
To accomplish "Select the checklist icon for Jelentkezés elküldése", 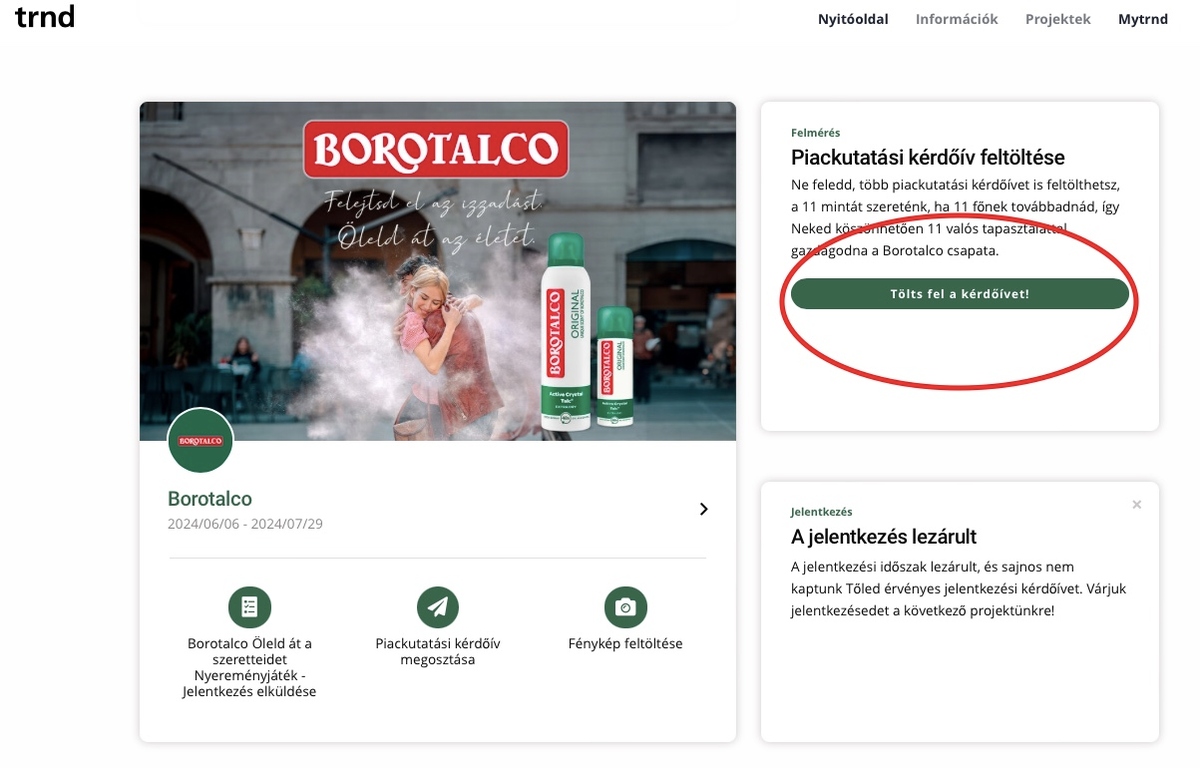I will 249,606.
